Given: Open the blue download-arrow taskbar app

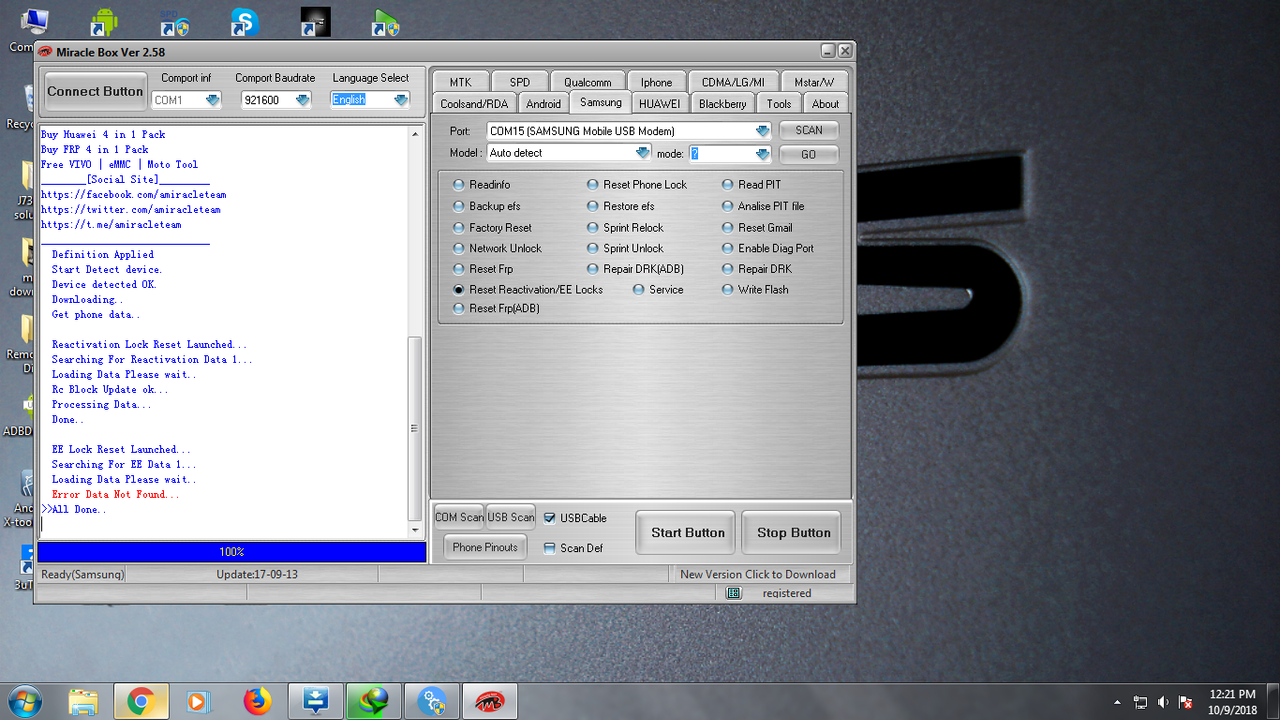Looking at the screenshot, I should tap(315, 702).
